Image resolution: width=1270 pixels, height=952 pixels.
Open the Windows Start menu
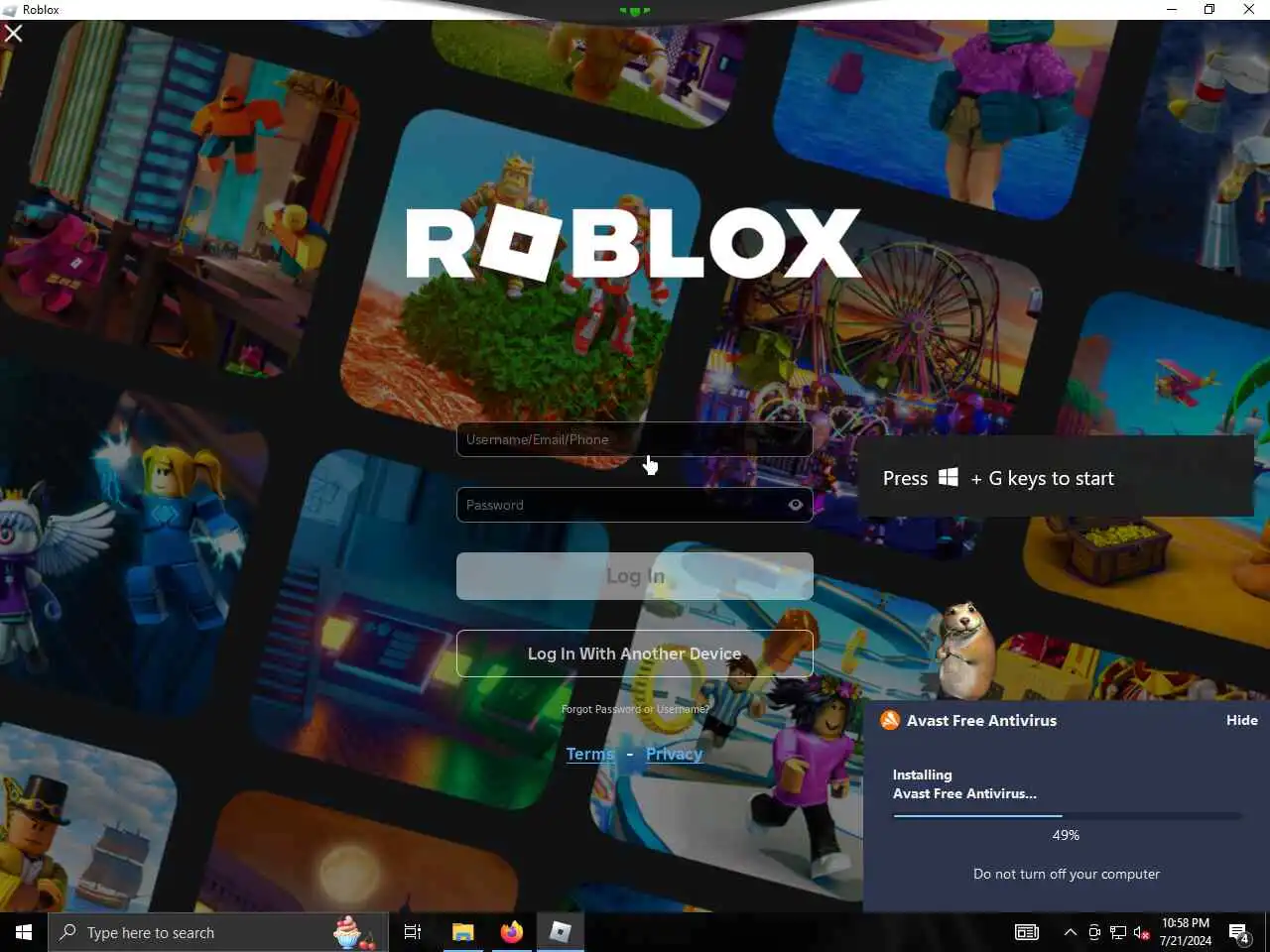[x=24, y=932]
